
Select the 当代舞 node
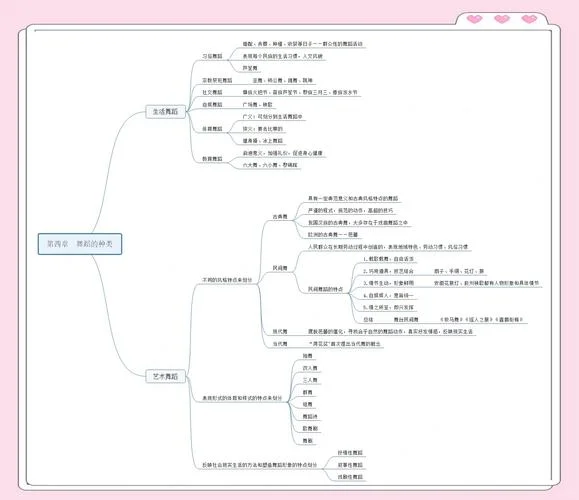click(280, 344)
